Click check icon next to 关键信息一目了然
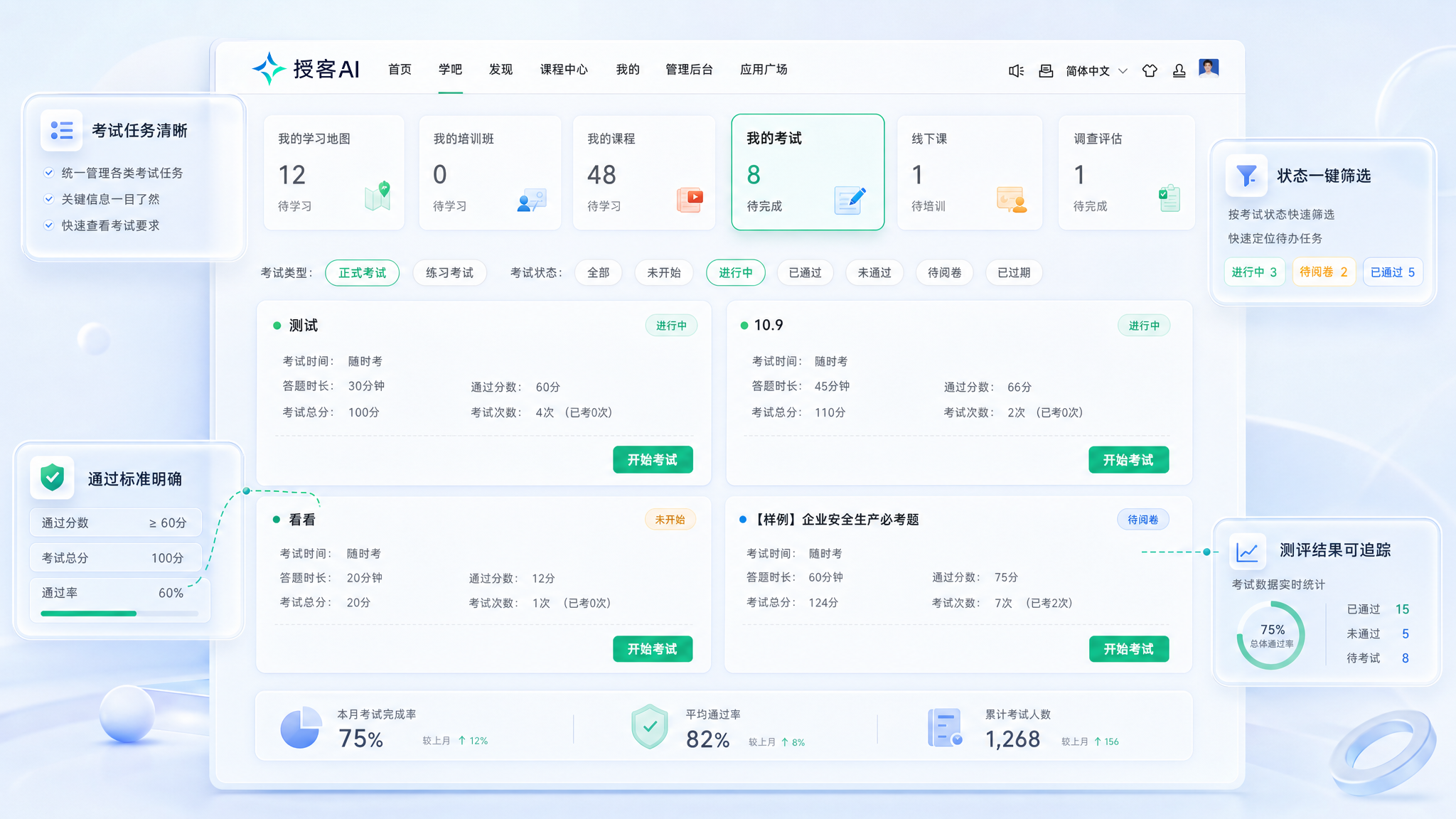Screen dimensions: 1456x819 click(49, 199)
